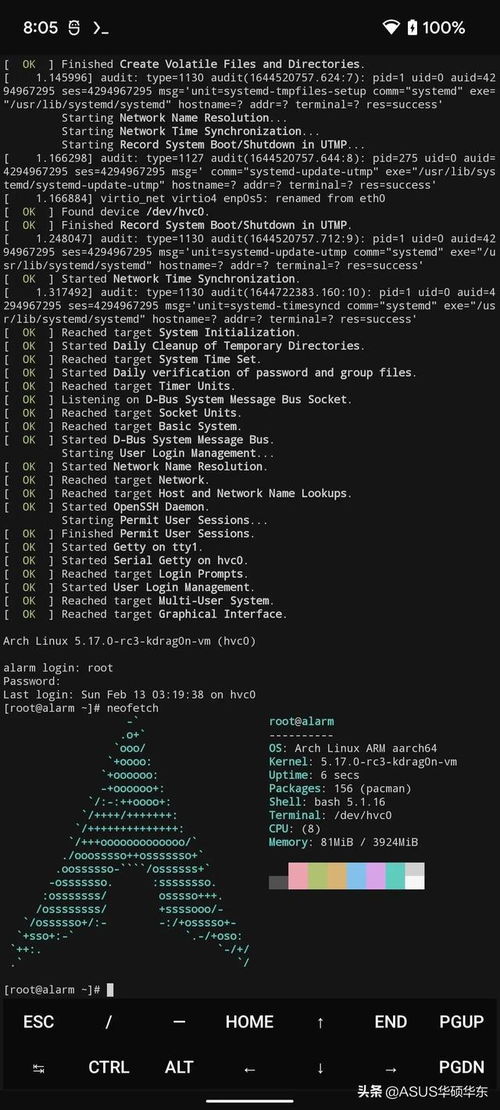Tap the PGUP key
This screenshot has width=500, height=1110.
(x=461, y=1022)
